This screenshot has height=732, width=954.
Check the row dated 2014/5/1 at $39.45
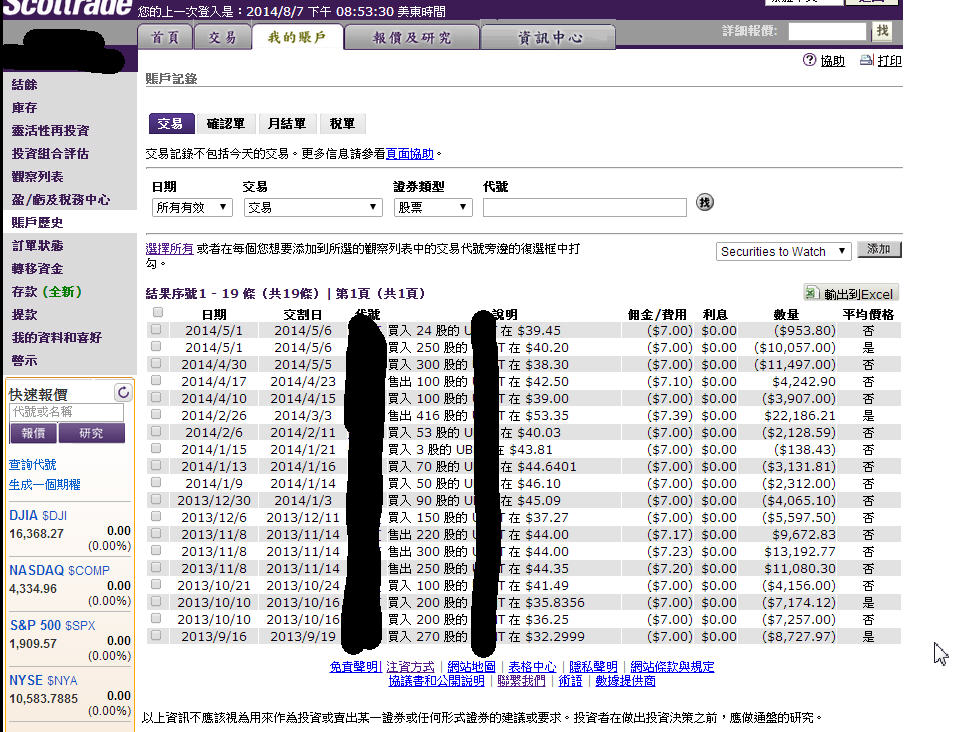(x=156, y=329)
